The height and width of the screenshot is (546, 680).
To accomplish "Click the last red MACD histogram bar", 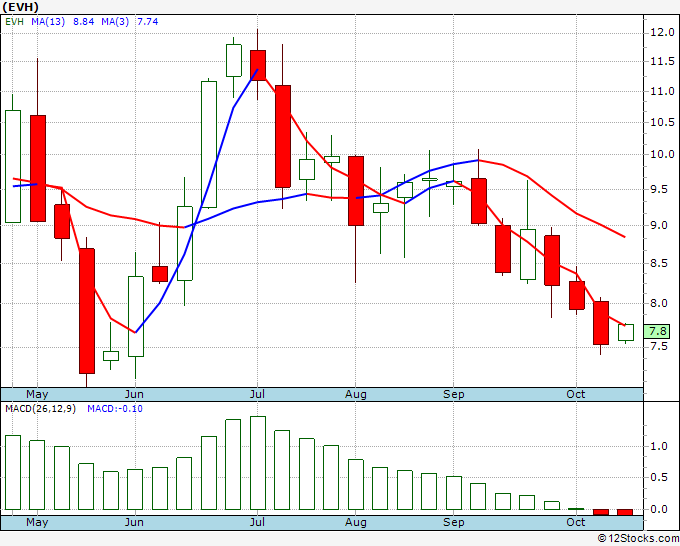I will click(x=625, y=512).
